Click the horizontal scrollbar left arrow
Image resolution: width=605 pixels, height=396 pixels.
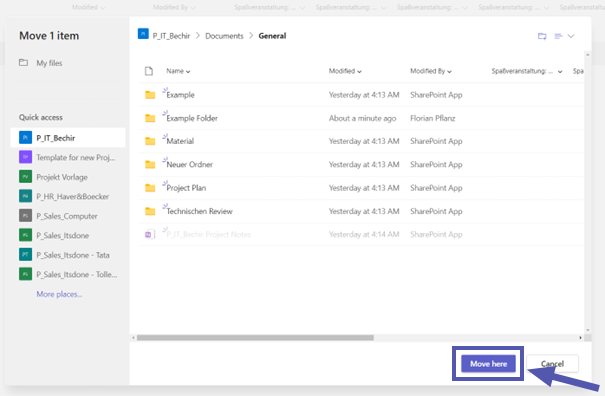click(134, 338)
